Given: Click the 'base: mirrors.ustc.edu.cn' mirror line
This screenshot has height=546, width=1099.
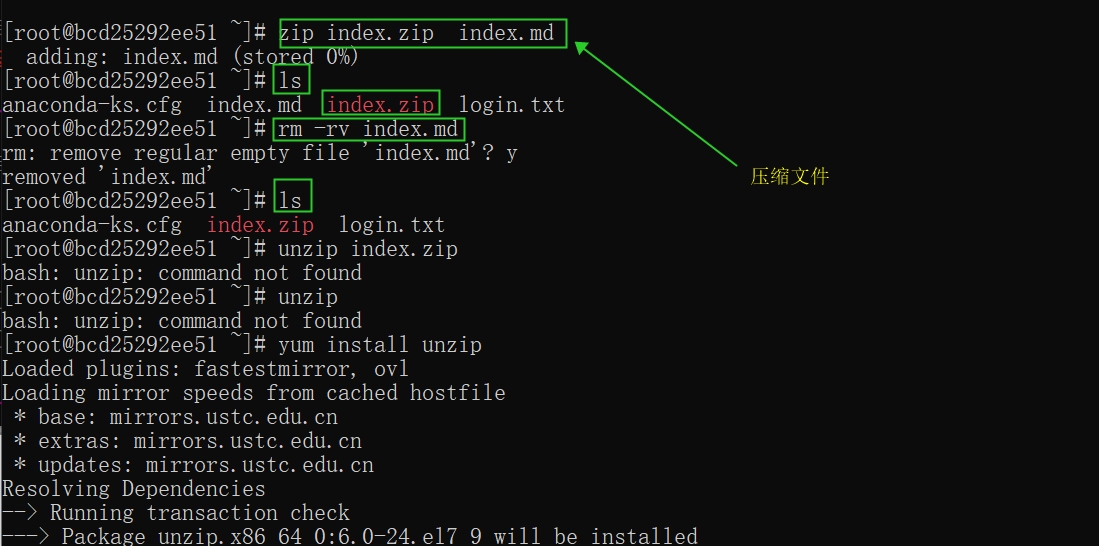Looking at the screenshot, I should coord(176,417).
